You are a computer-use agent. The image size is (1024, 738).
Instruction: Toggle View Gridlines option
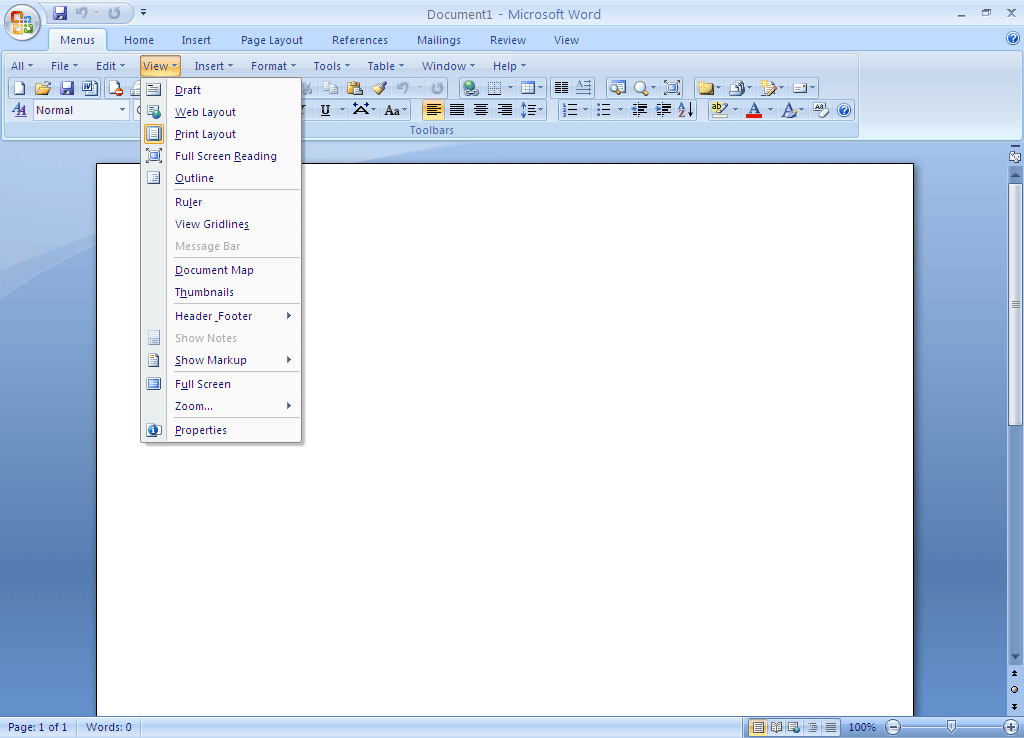point(212,224)
